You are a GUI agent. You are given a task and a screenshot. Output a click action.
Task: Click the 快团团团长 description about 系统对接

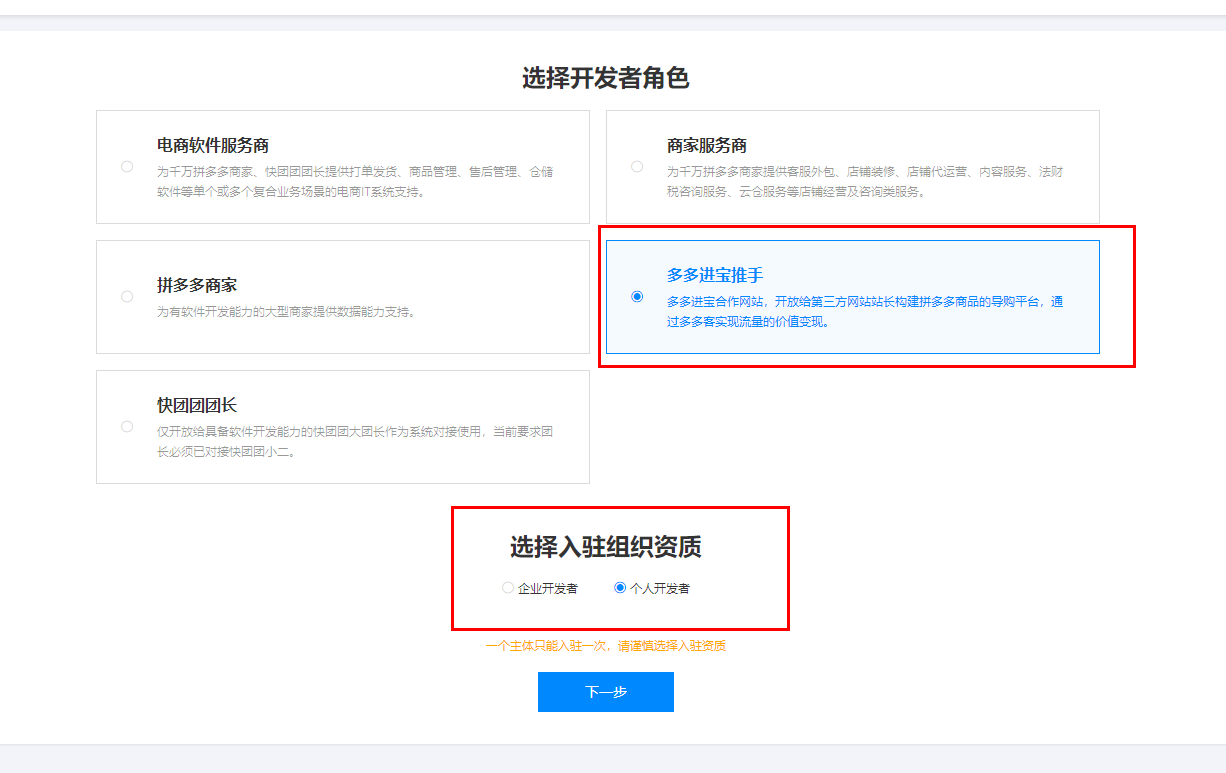pyautogui.click(x=355, y=441)
